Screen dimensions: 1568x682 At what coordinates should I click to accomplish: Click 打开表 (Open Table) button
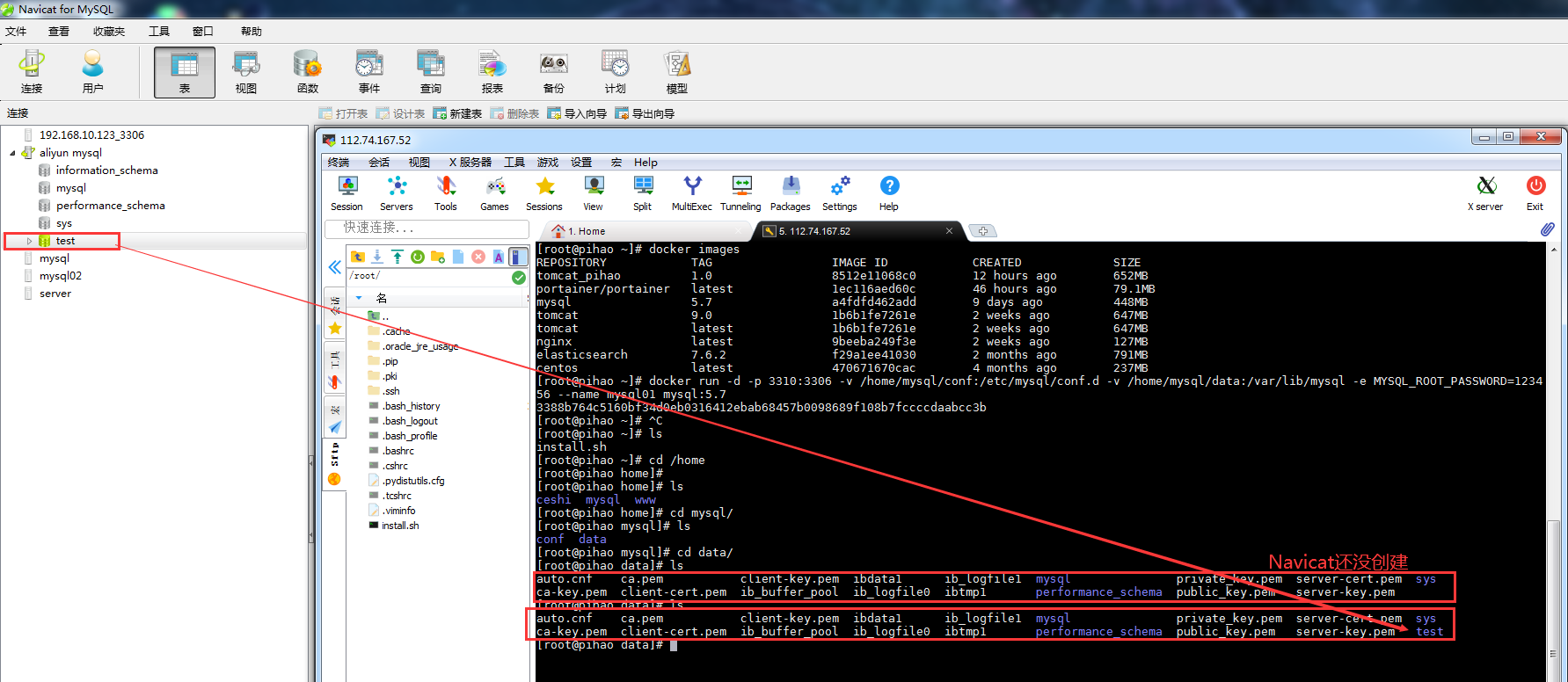coord(343,113)
